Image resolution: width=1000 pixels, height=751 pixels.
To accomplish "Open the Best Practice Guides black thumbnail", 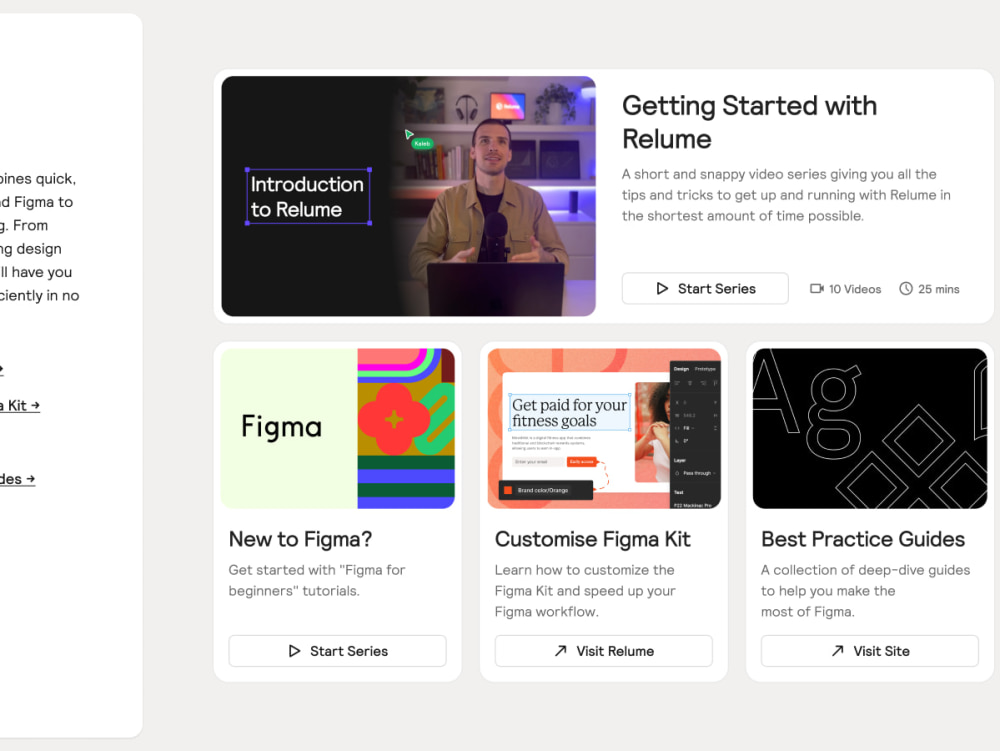I will [870, 428].
